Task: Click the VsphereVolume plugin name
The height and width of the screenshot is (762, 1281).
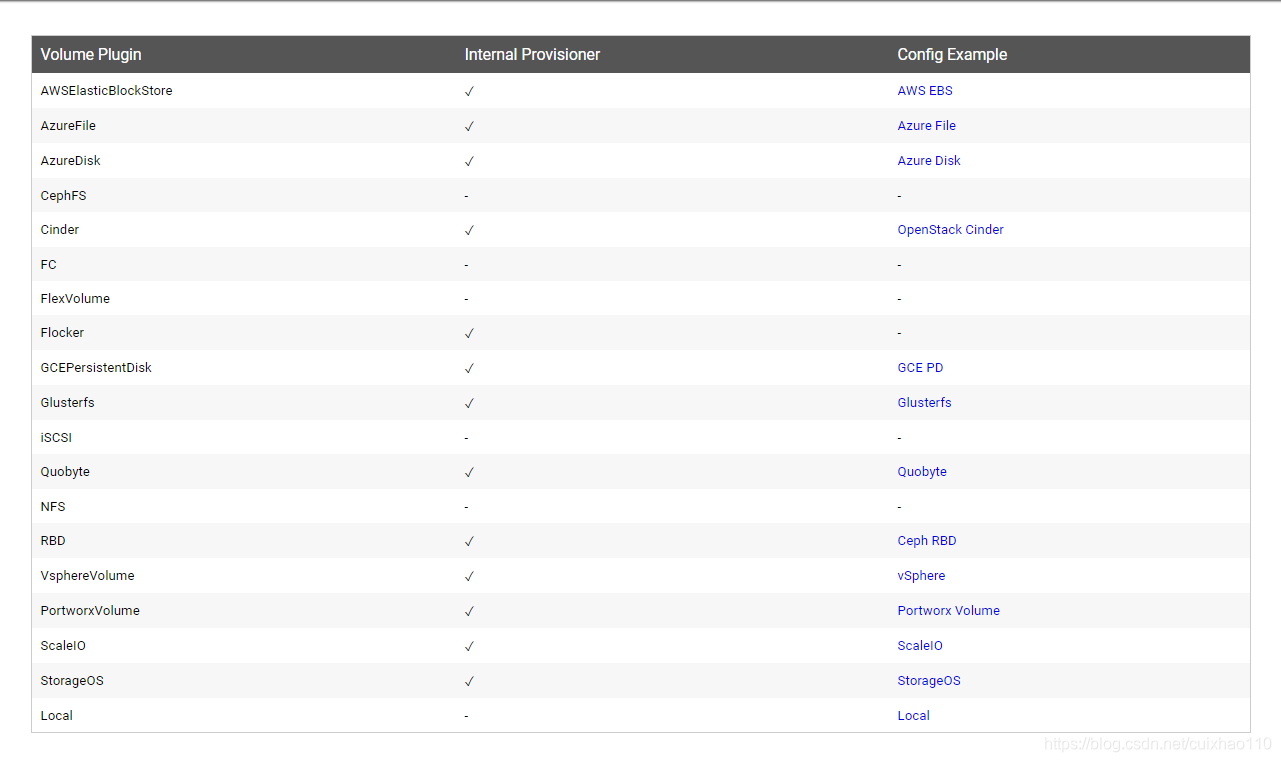Action: point(88,575)
